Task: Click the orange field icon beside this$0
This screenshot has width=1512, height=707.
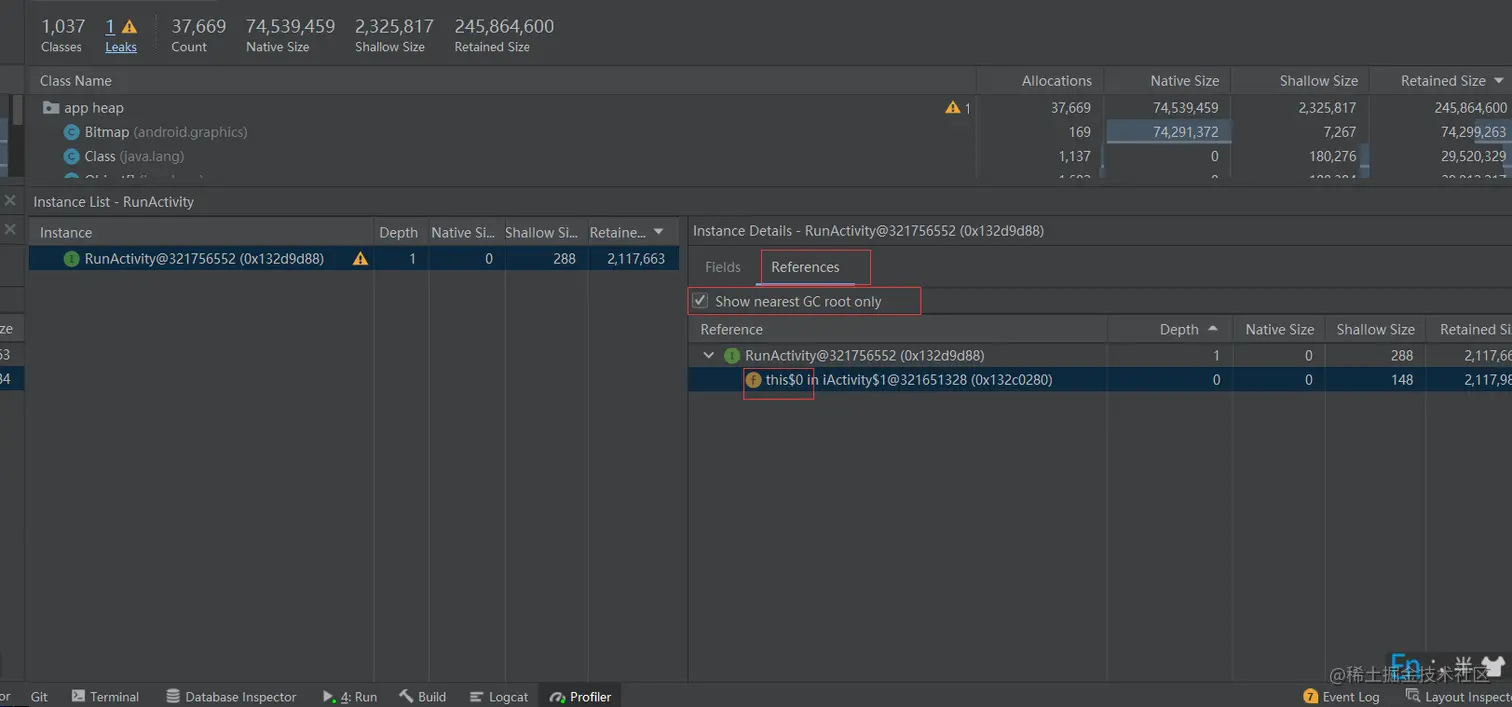Action: pos(754,379)
